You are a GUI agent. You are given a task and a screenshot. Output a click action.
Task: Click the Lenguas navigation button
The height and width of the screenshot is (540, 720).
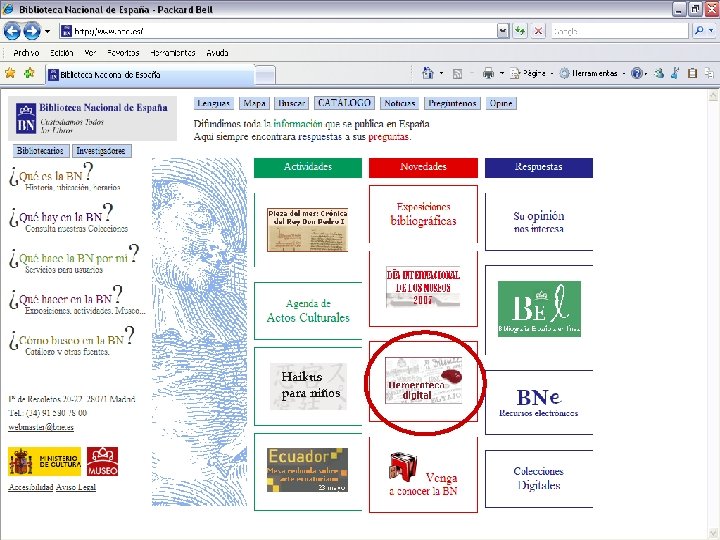[213, 103]
